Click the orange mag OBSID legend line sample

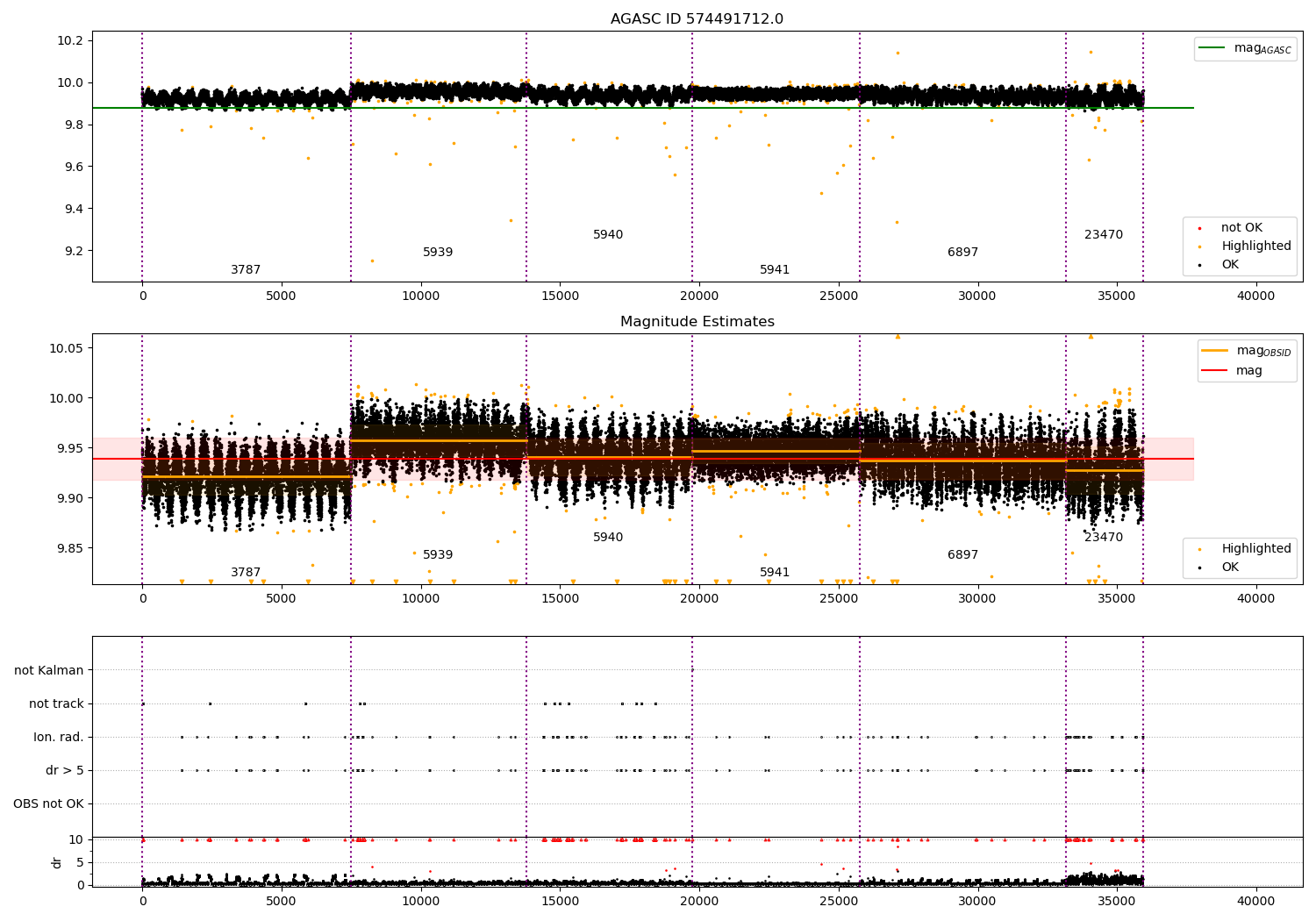point(1215,351)
